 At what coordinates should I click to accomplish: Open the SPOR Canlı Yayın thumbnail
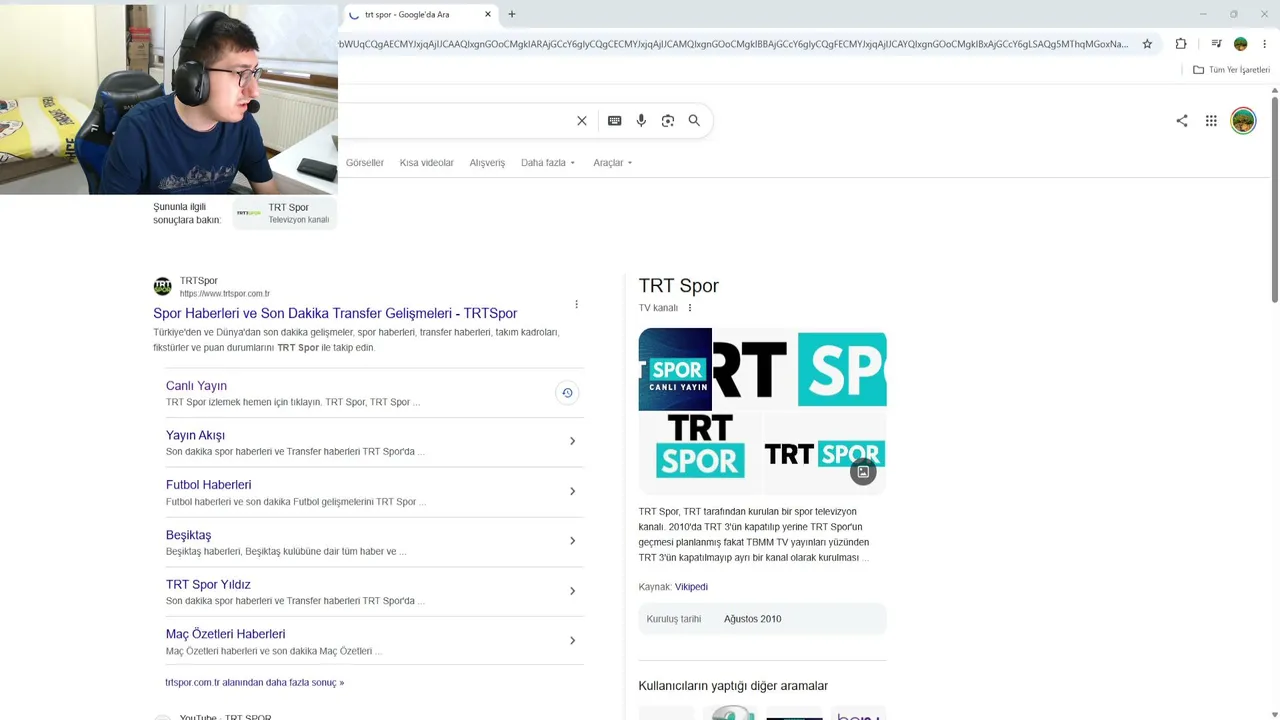point(675,369)
